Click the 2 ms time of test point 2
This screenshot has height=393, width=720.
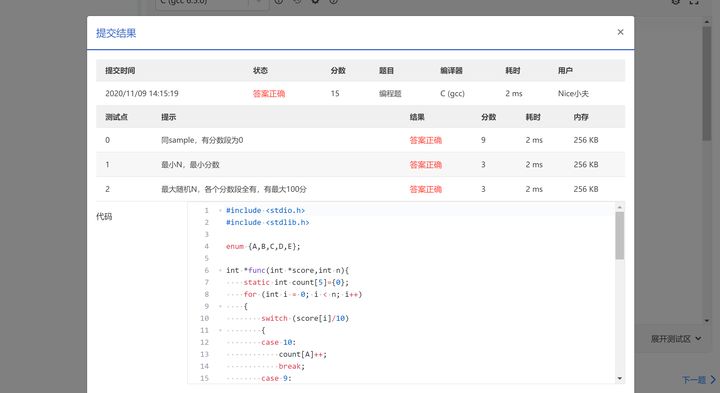click(534, 189)
